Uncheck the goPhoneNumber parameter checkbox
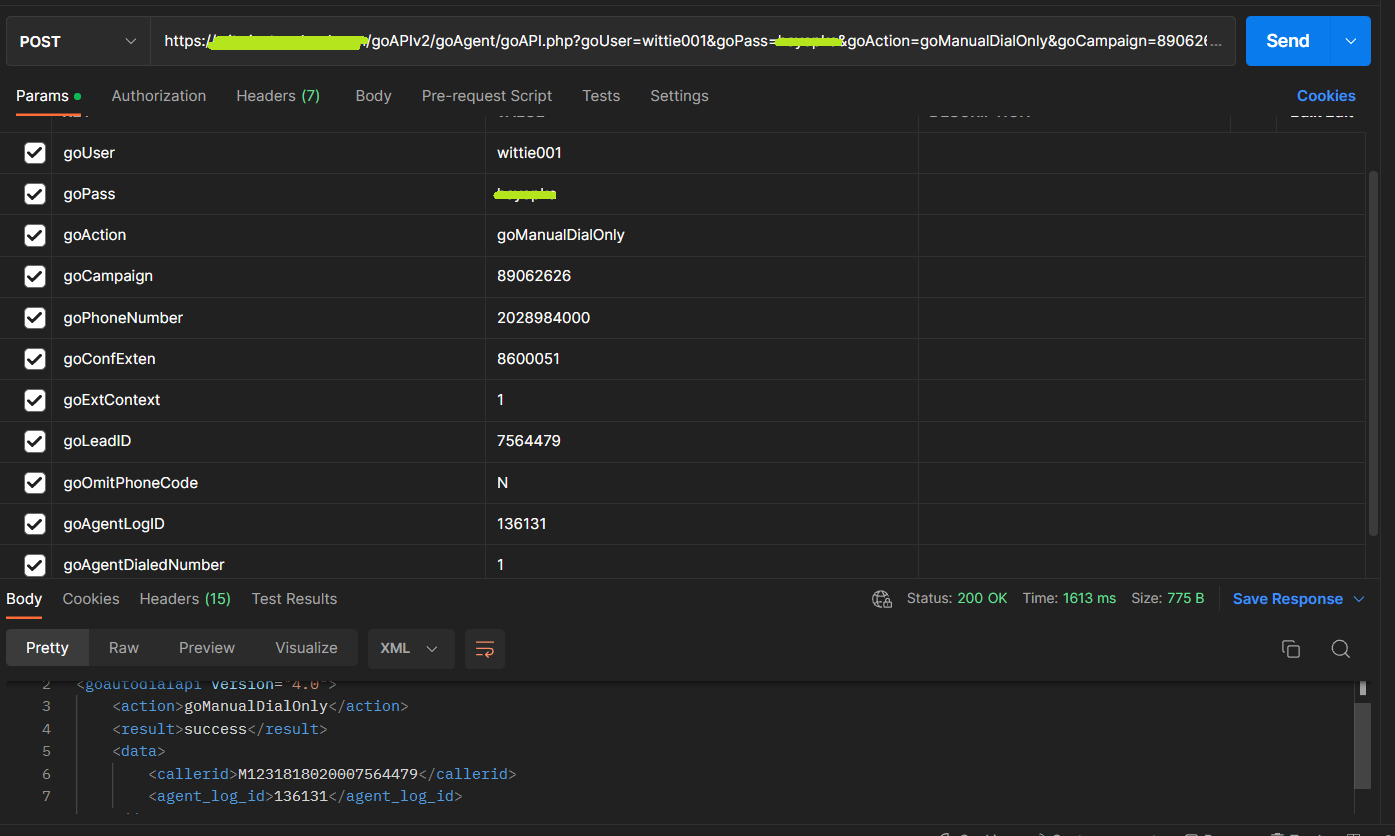1395x836 pixels. tap(35, 318)
